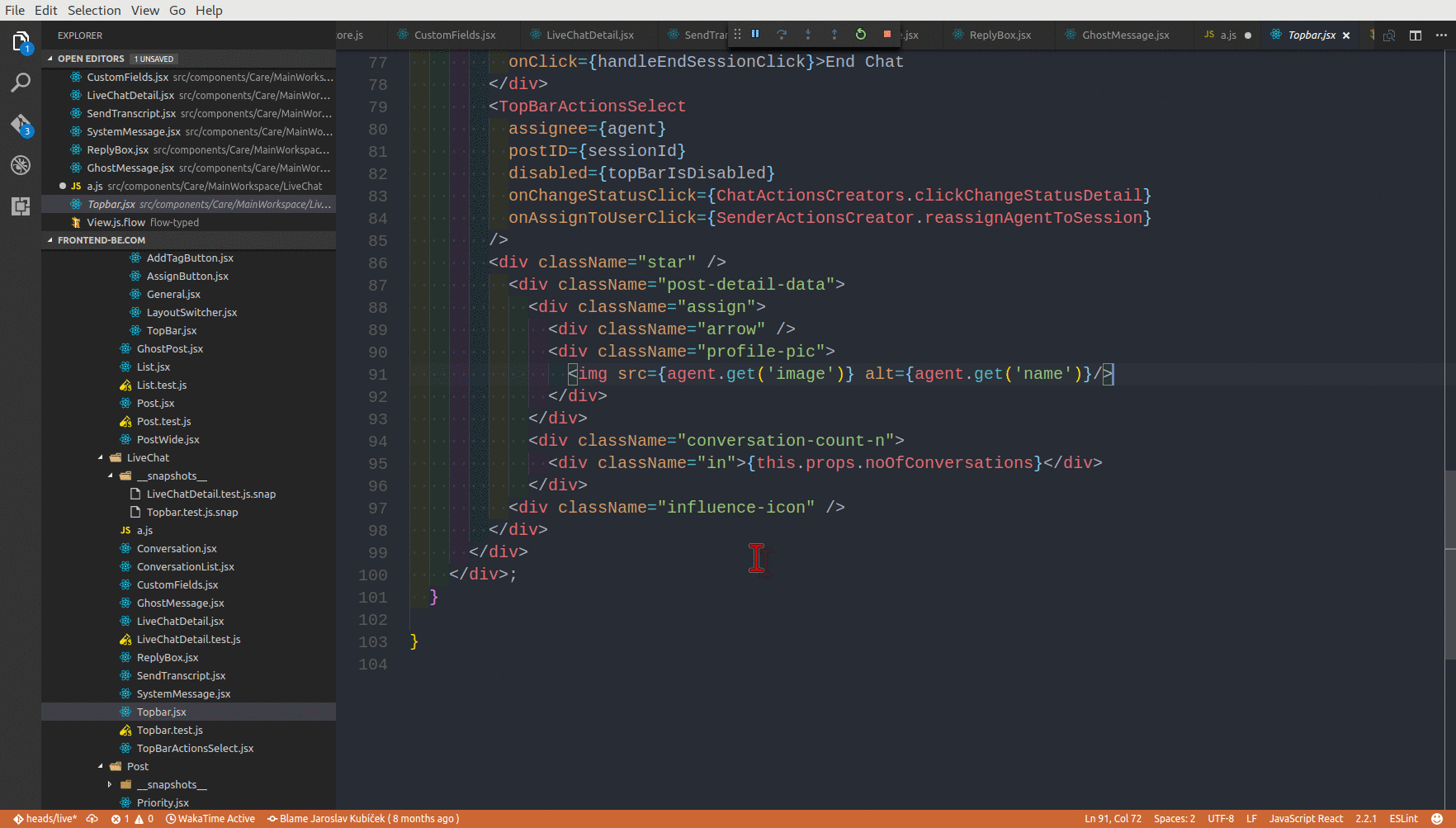Open Source Control view with badge 3
Screen dimensions: 1456x828
[21, 125]
